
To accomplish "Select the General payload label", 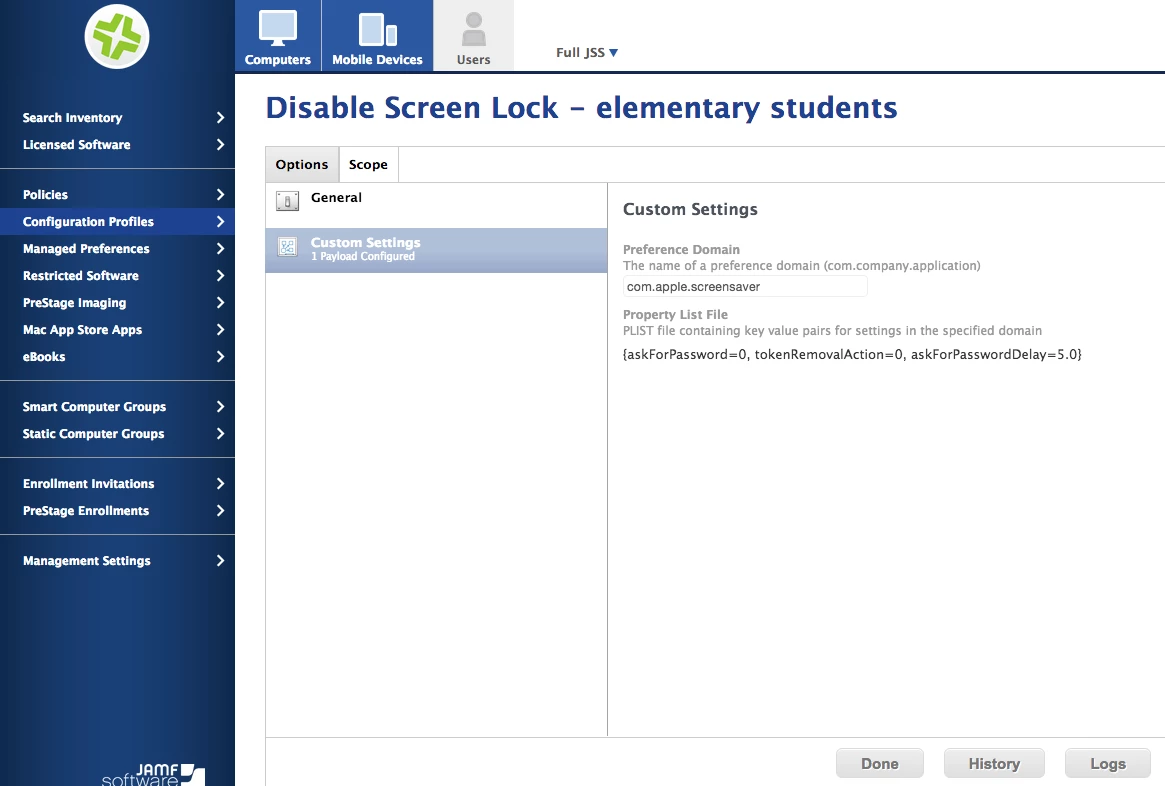I will point(337,198).
